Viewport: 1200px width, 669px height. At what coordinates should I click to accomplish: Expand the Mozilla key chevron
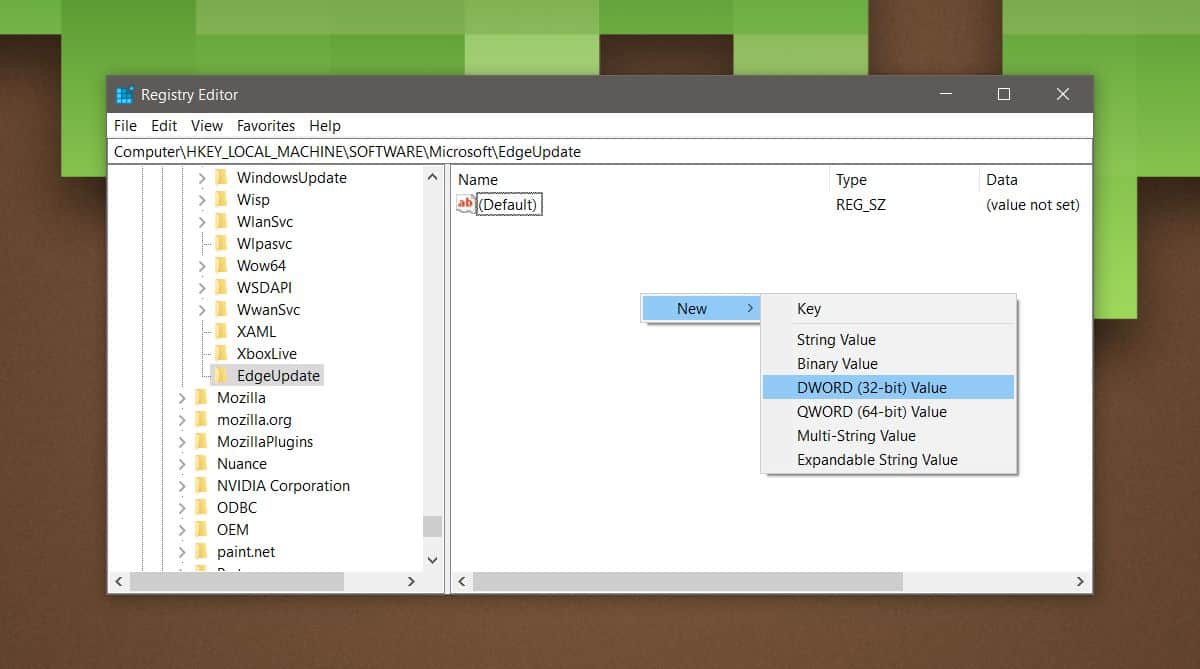tap(181, 398)
